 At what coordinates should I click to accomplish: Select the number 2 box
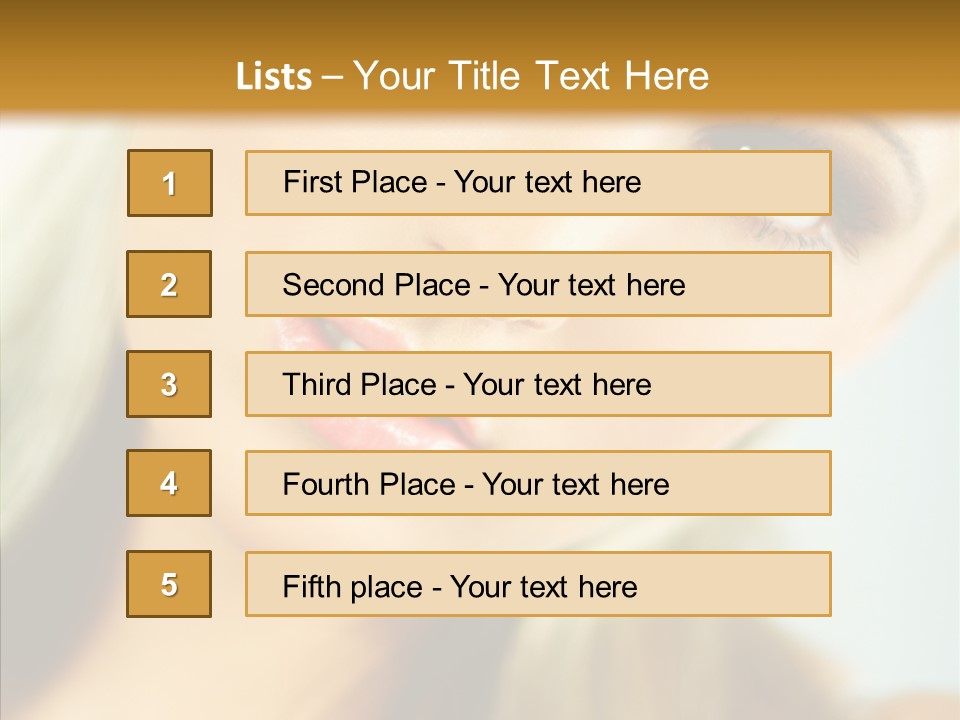(x=169, y=284)
